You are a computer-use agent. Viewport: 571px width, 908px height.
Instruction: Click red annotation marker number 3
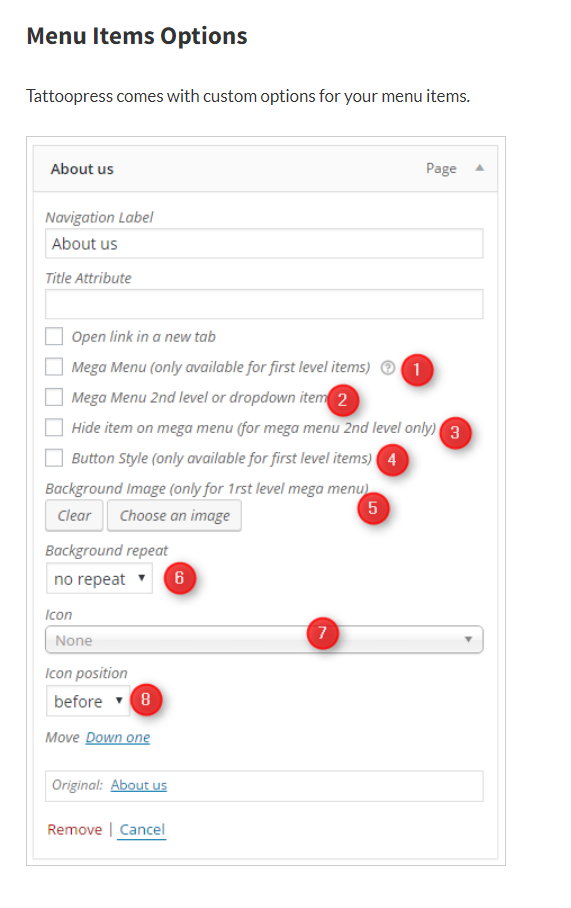click(x=455, y=433)
